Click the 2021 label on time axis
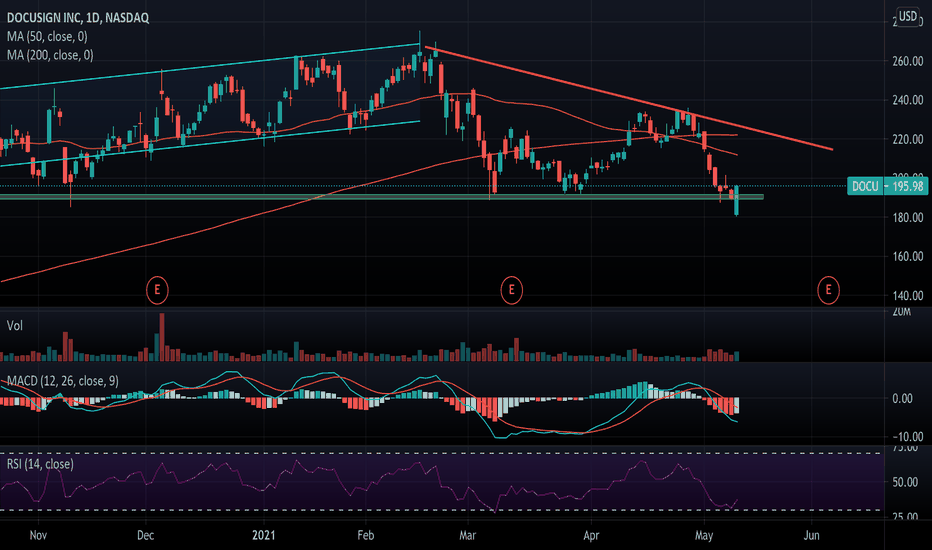The height and width of the screenshot is (550, 932). click(x=264, y=535)
